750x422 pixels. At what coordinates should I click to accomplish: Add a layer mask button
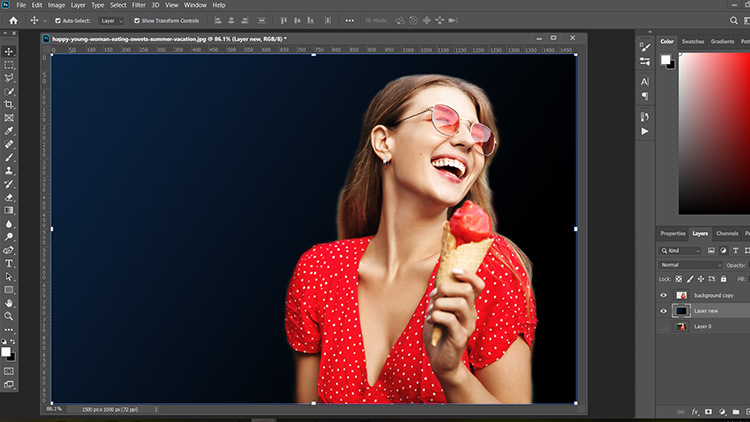(x=708, y=411)
